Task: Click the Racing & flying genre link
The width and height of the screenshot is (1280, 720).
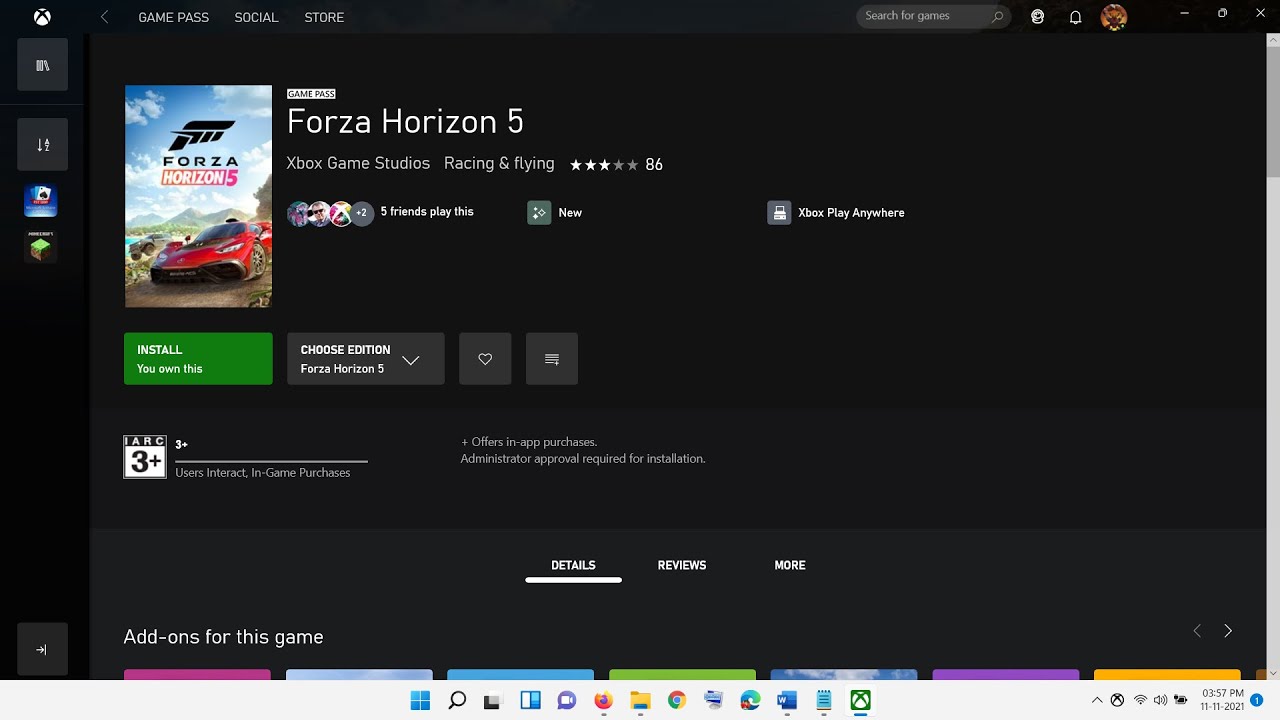Action: tap(499, 163)
